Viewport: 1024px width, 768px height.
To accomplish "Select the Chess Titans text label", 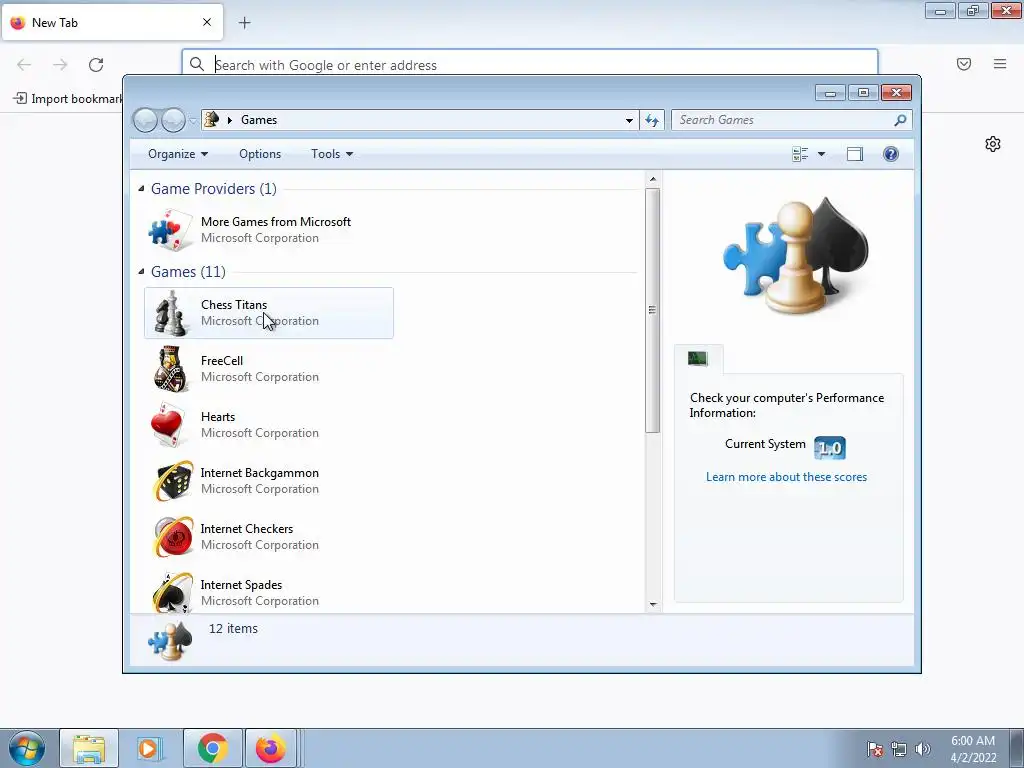I will pyautogui.click(x=234, y=305).
